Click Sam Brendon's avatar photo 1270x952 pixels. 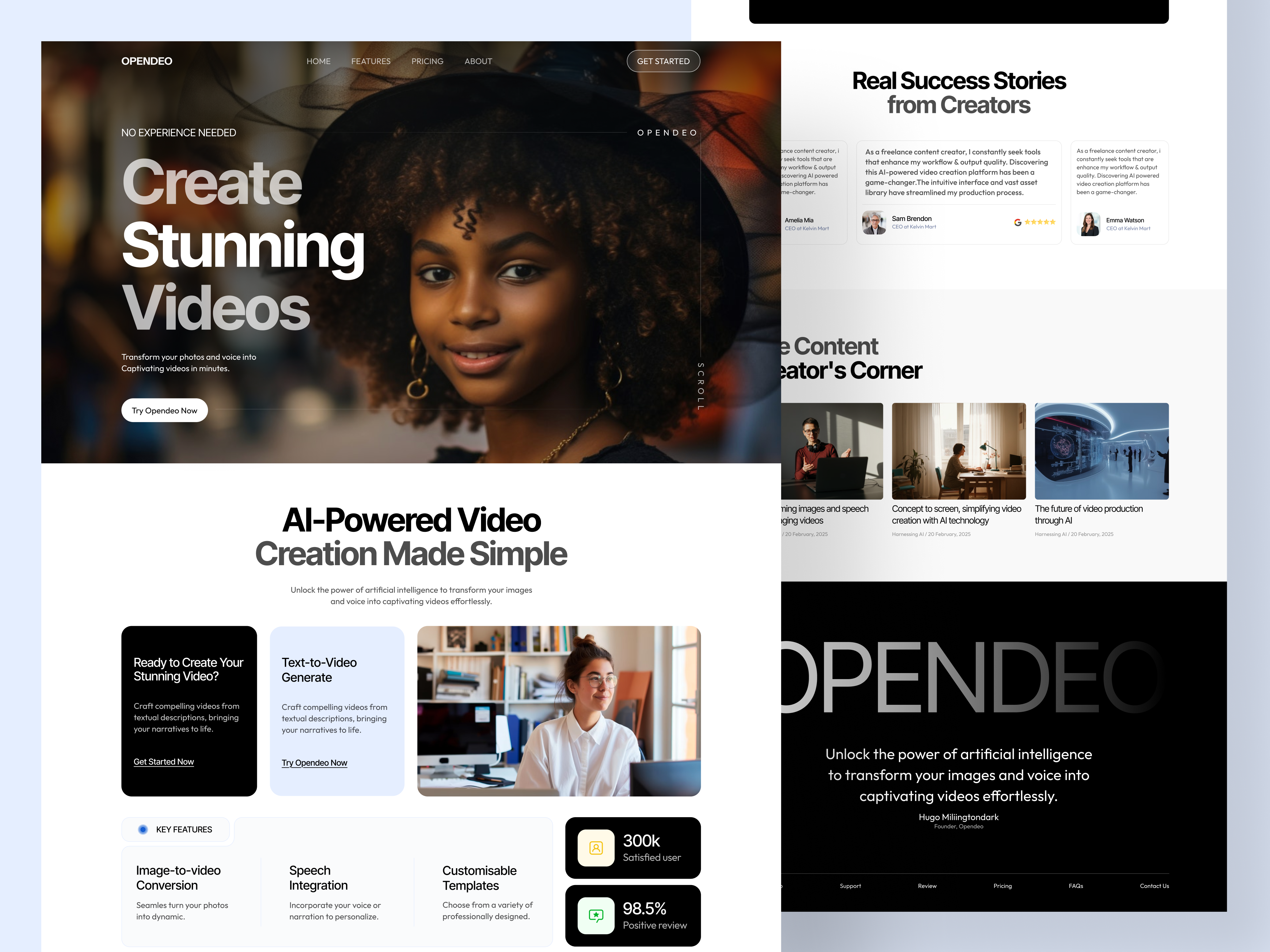pyautogui.click(x=874, y=222)
